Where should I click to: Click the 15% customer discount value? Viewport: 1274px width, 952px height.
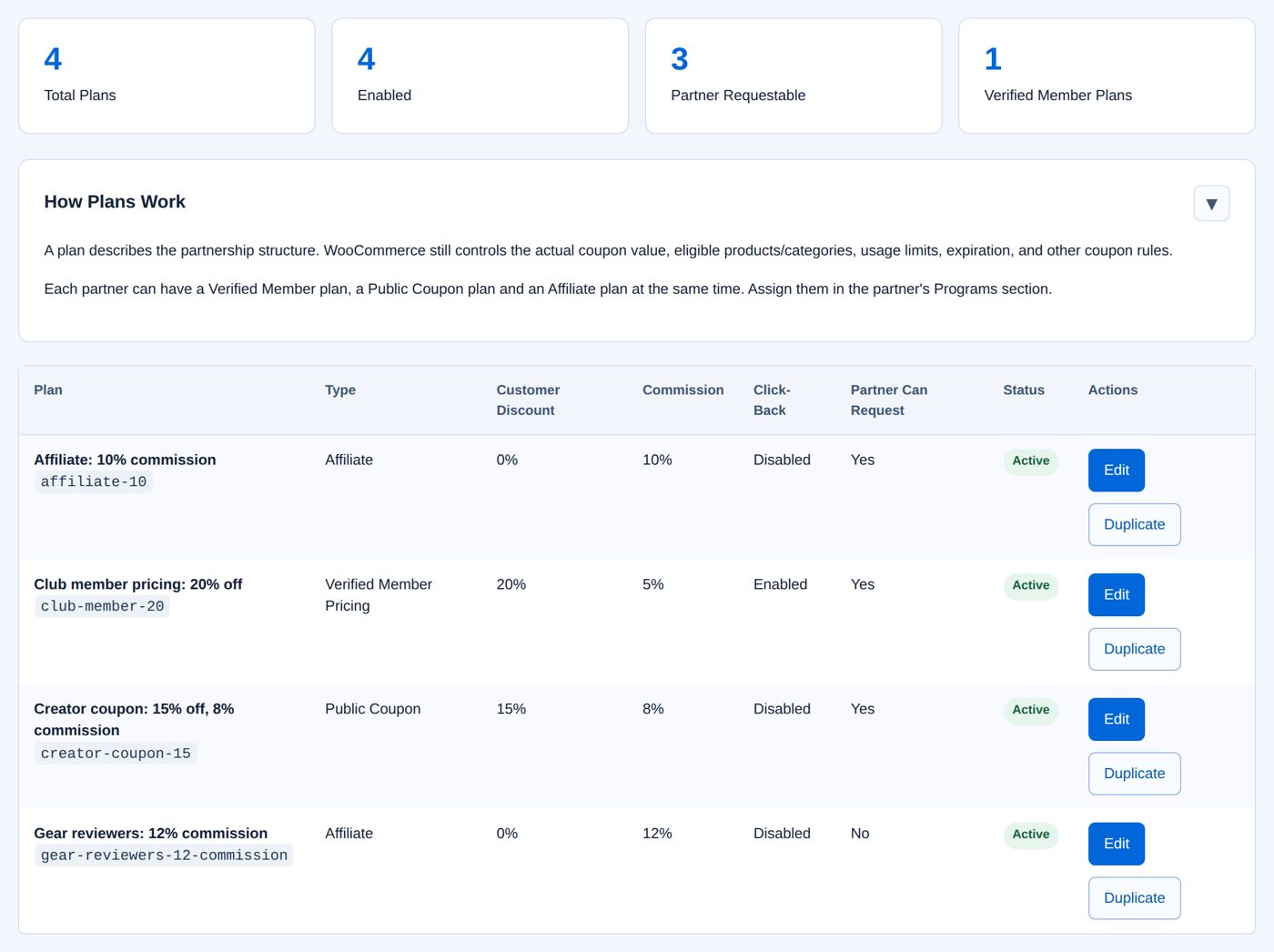(x=511, y=709)
